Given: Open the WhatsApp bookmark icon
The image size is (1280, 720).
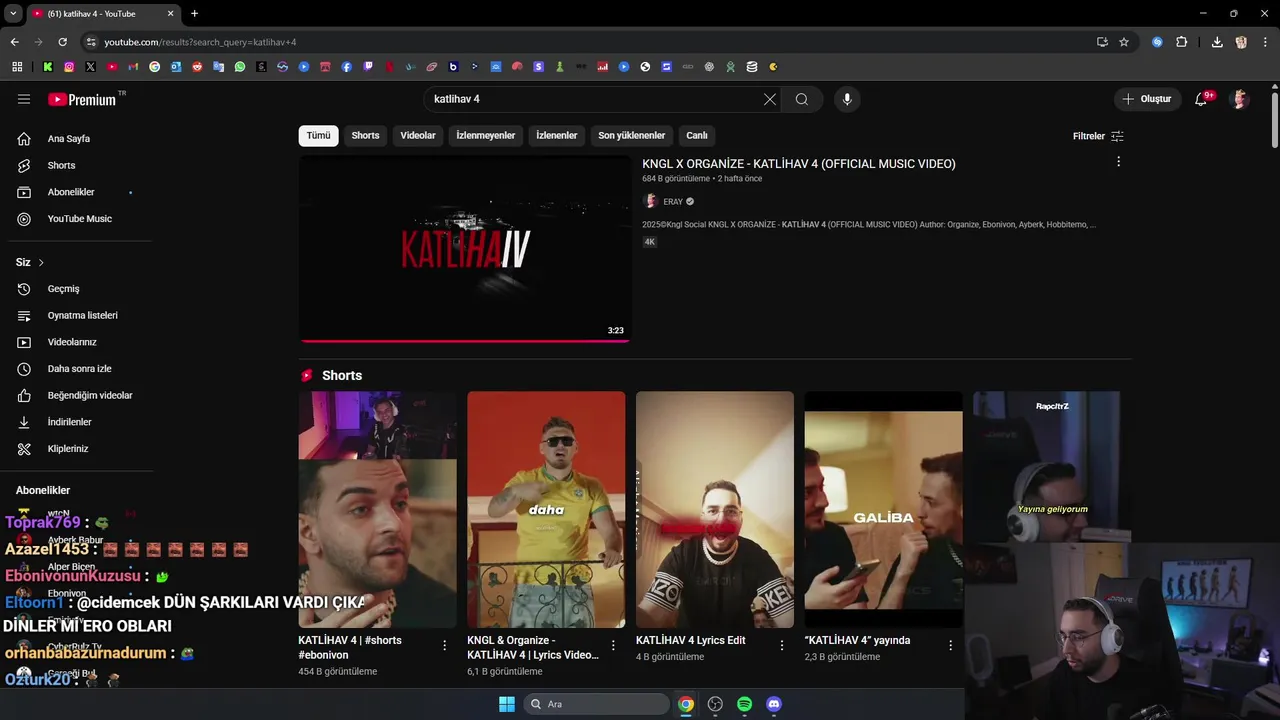Looking at the screenshot, I should [240, 67].
